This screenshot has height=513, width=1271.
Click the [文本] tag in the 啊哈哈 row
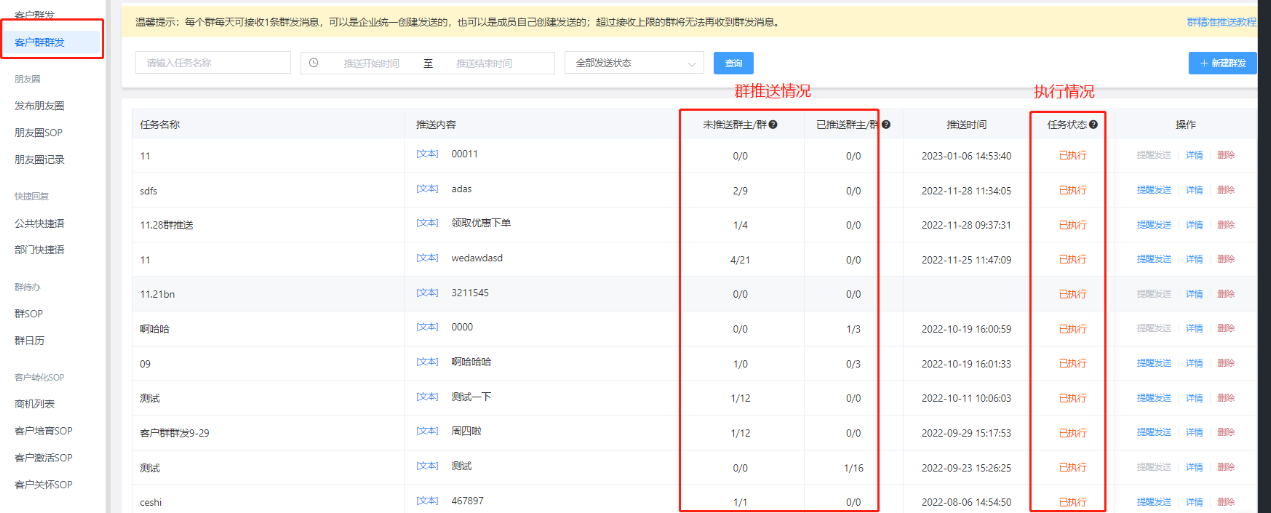pyautogui.click(x=427, y=327)
